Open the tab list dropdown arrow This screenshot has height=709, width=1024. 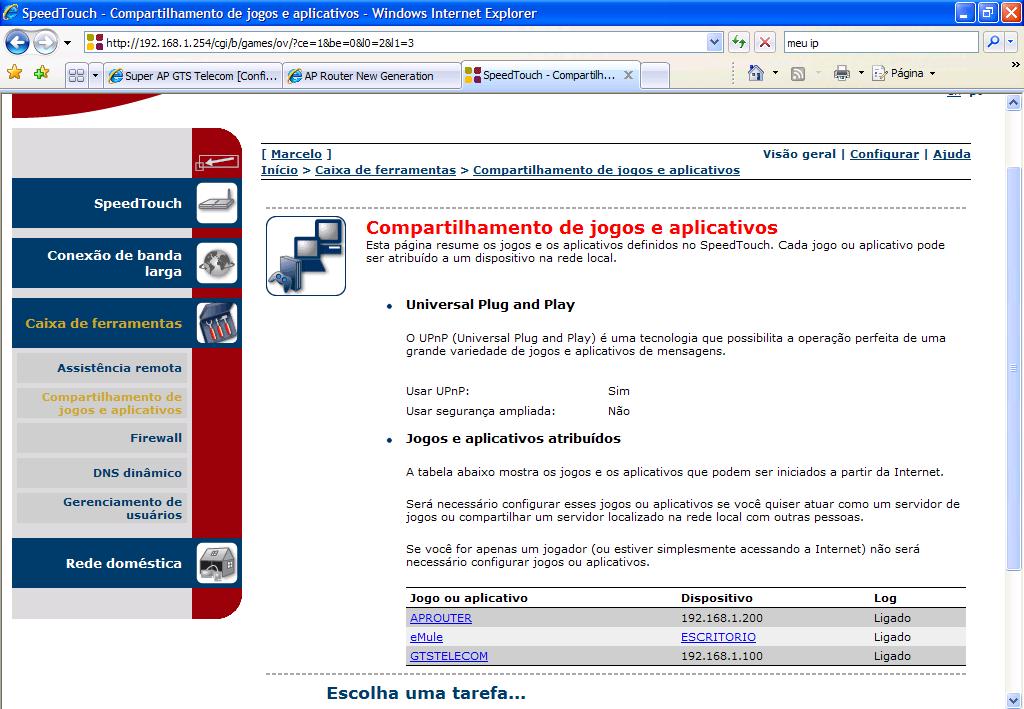(x=95, y=76)
